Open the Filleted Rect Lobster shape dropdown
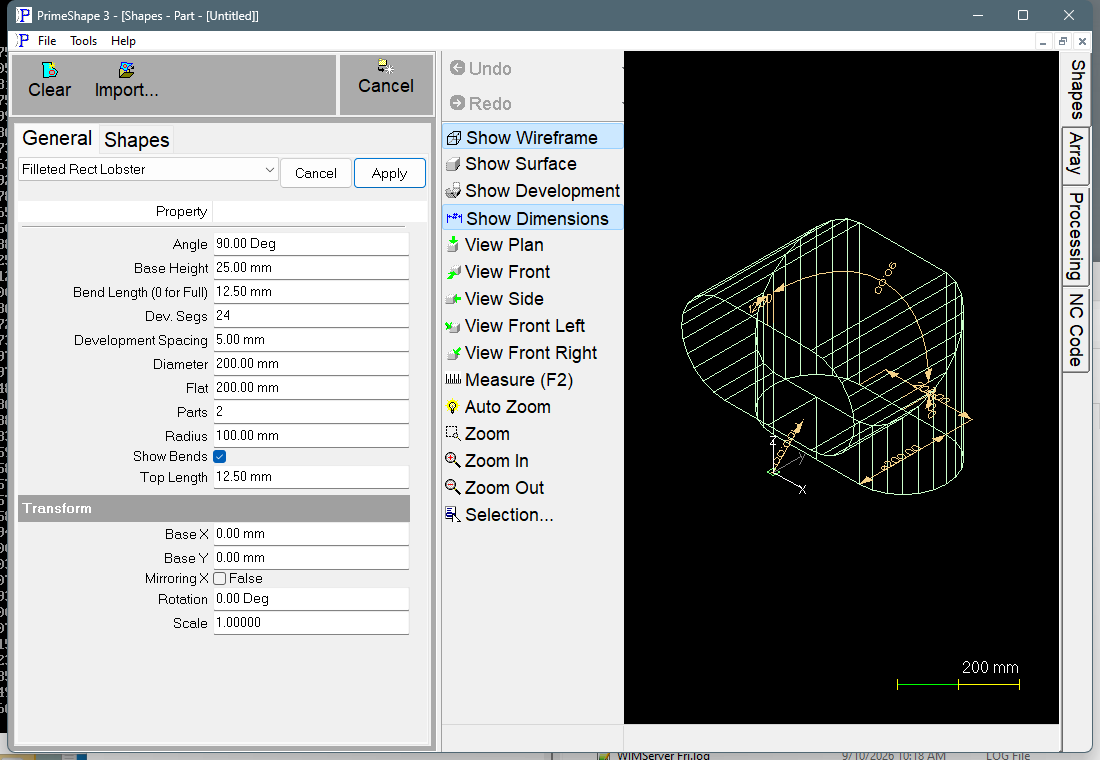 [148, 169]
